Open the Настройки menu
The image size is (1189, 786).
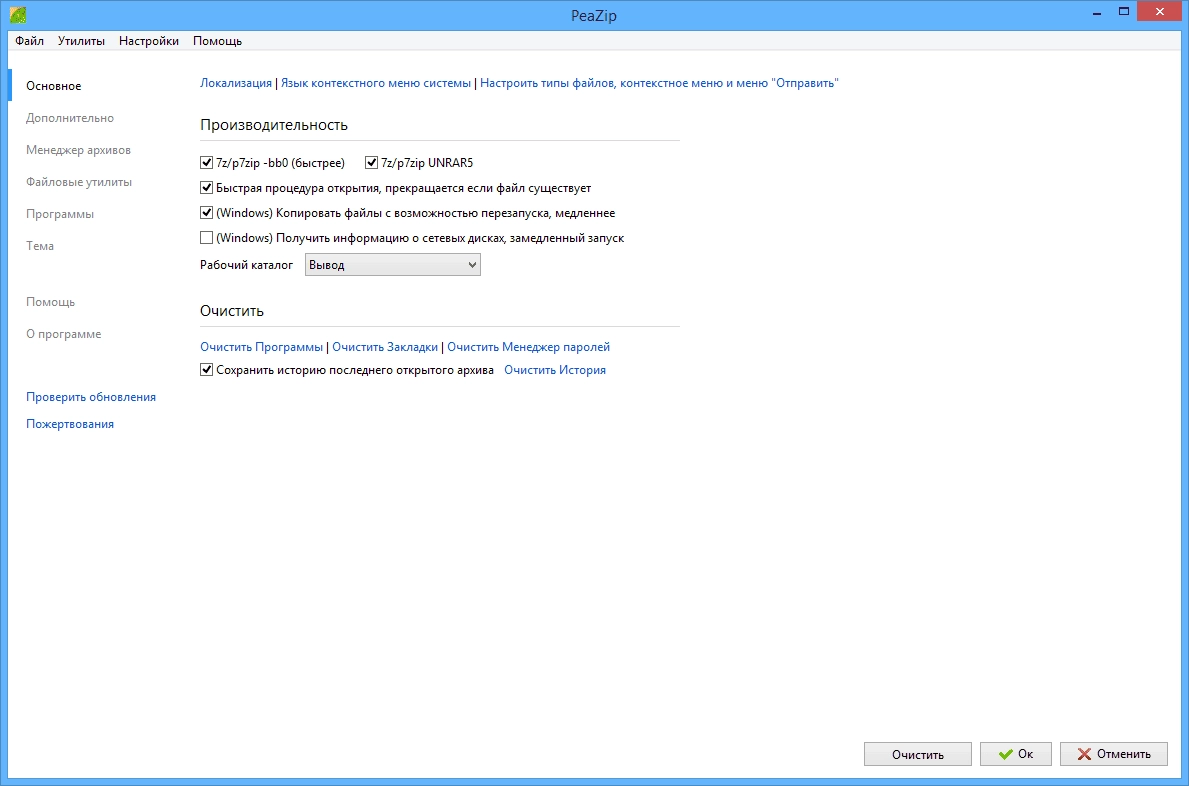click(149, 41)
